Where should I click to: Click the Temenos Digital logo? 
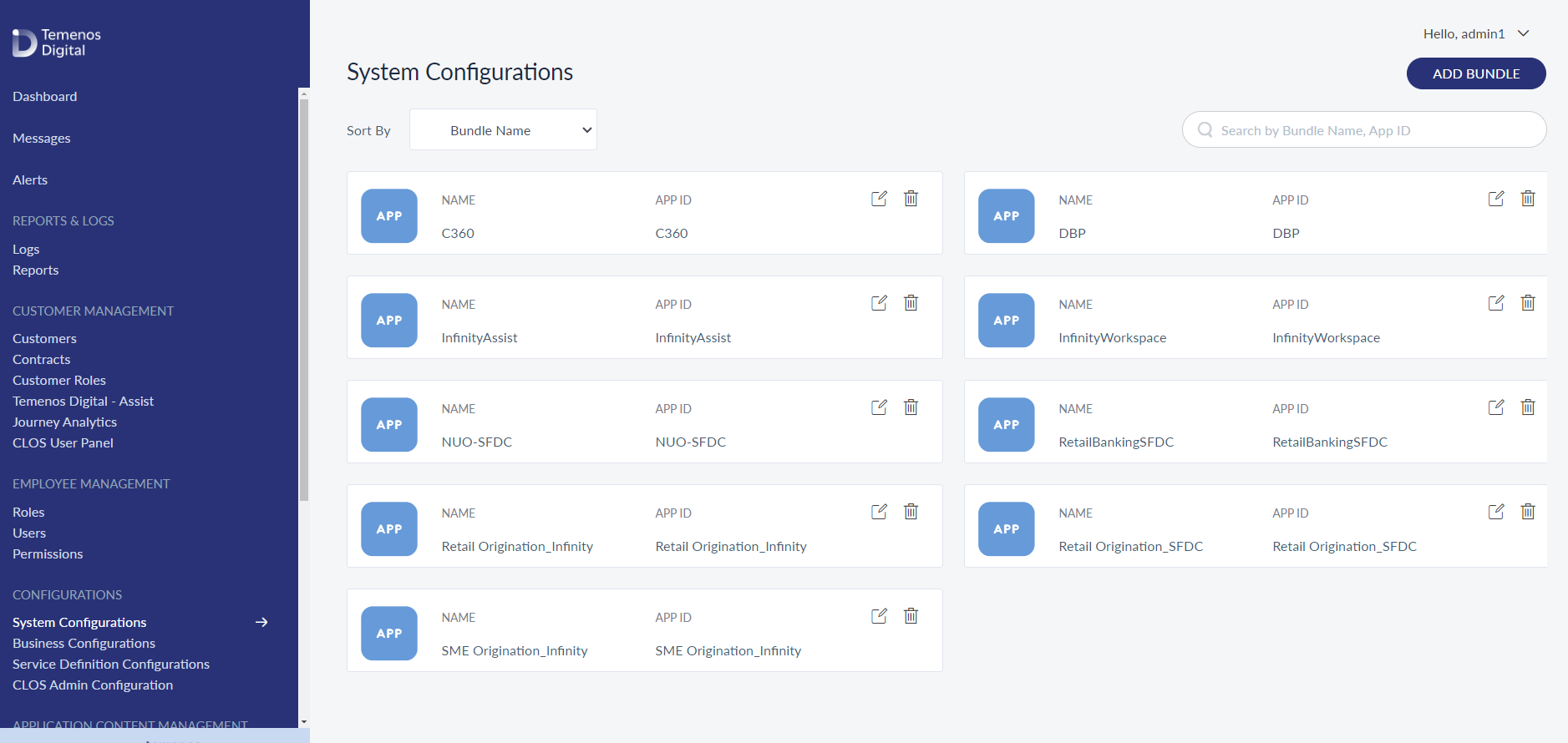click(57, 43)
